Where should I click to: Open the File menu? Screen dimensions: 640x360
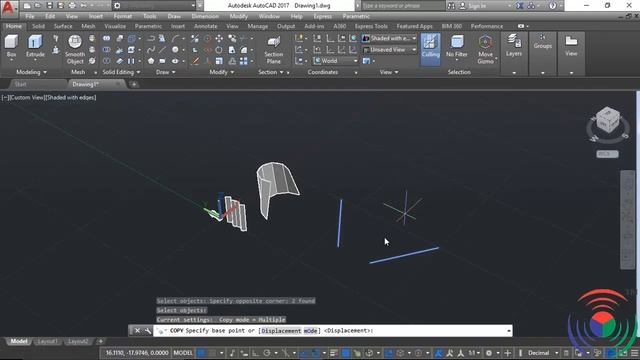pos(30,16)
